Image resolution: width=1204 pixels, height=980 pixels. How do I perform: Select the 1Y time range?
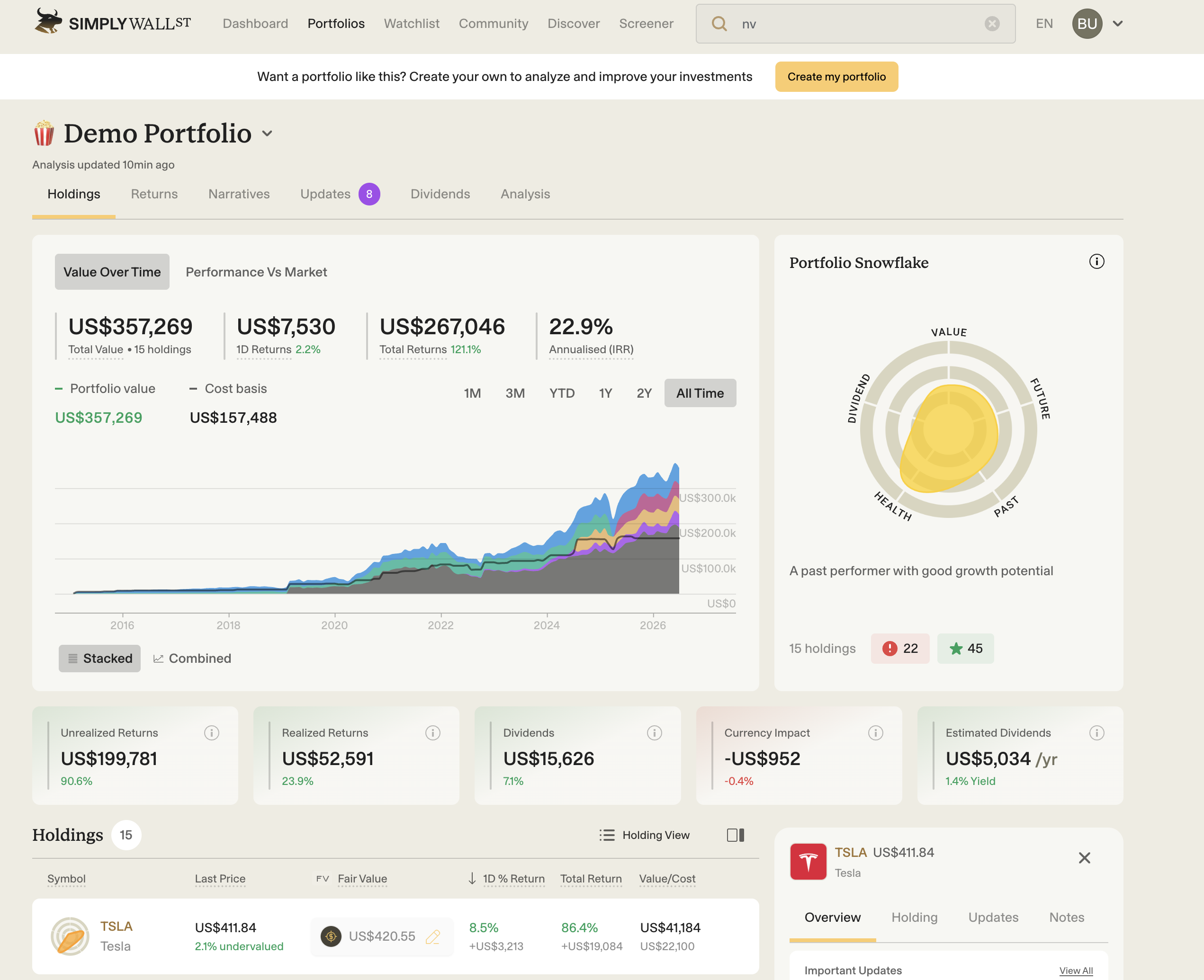coord(605,393)
